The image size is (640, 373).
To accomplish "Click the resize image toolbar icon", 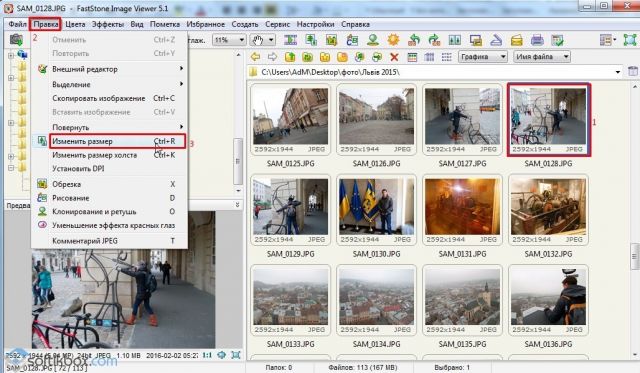I will (x=311, y=40).
